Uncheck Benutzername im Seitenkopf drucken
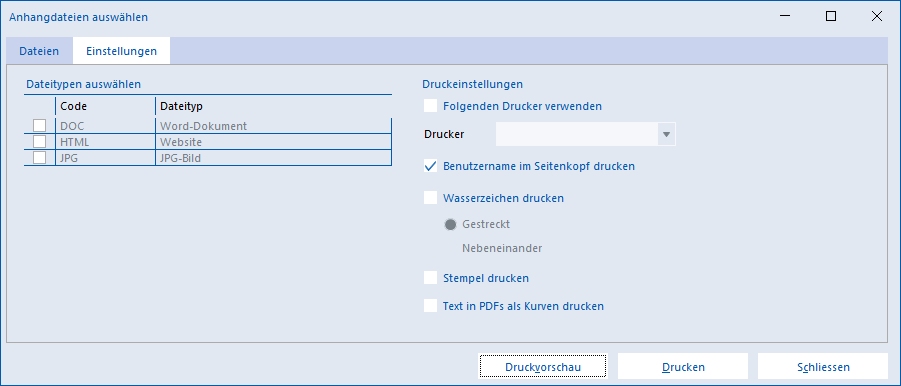Screen dimensions: 901x386 [x=430, y=166]
